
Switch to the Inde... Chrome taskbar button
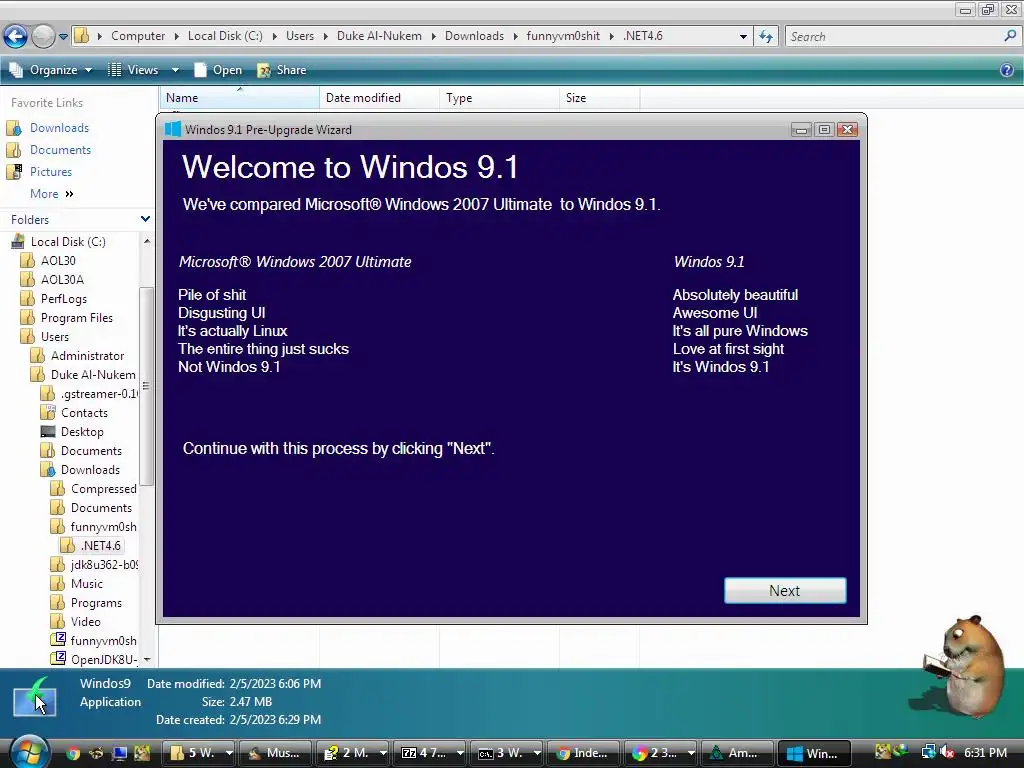pyautogui.click(x=583, y=753)
